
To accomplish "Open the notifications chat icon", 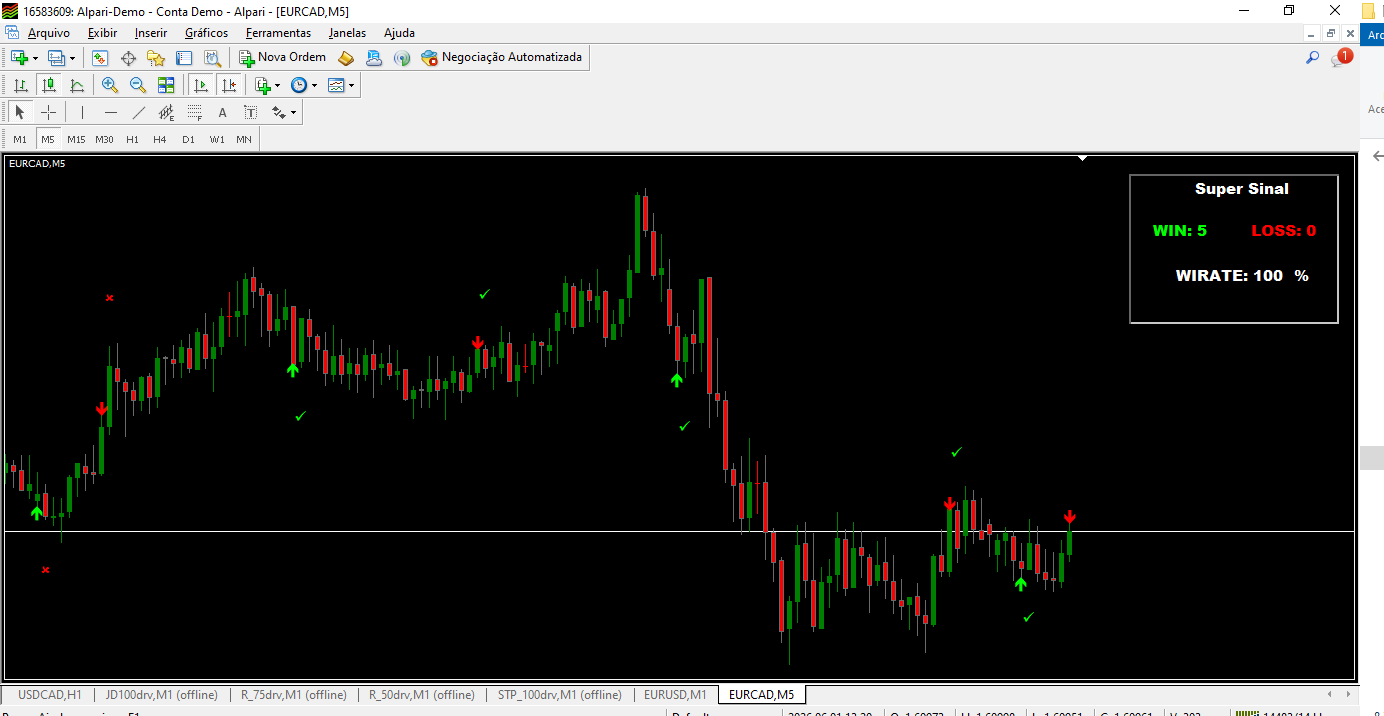I will click(1340, 58).
